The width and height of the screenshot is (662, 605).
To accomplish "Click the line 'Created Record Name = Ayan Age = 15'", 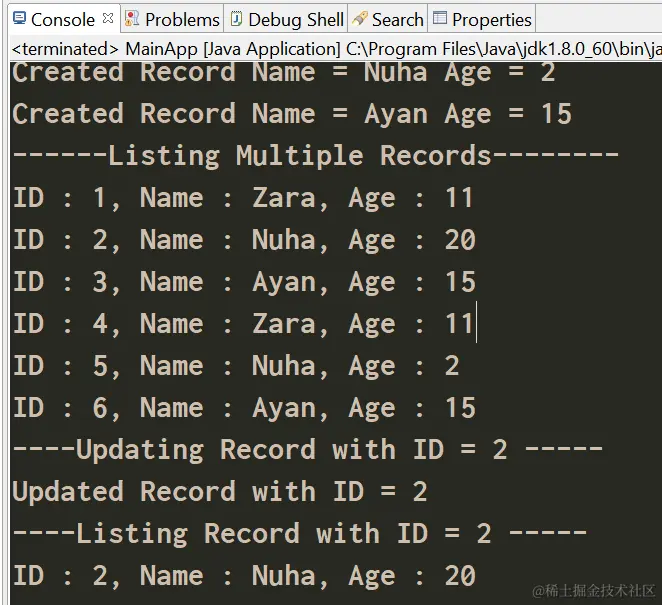I will coord(292,114).
